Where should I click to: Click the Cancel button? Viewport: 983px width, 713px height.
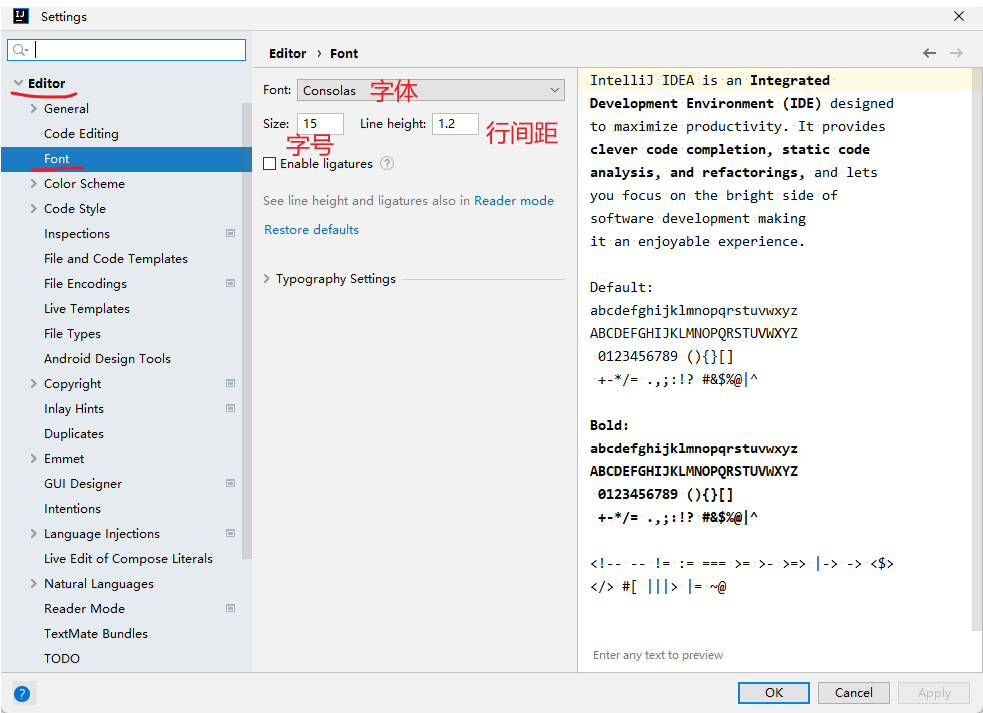click(x=853, y=692)
